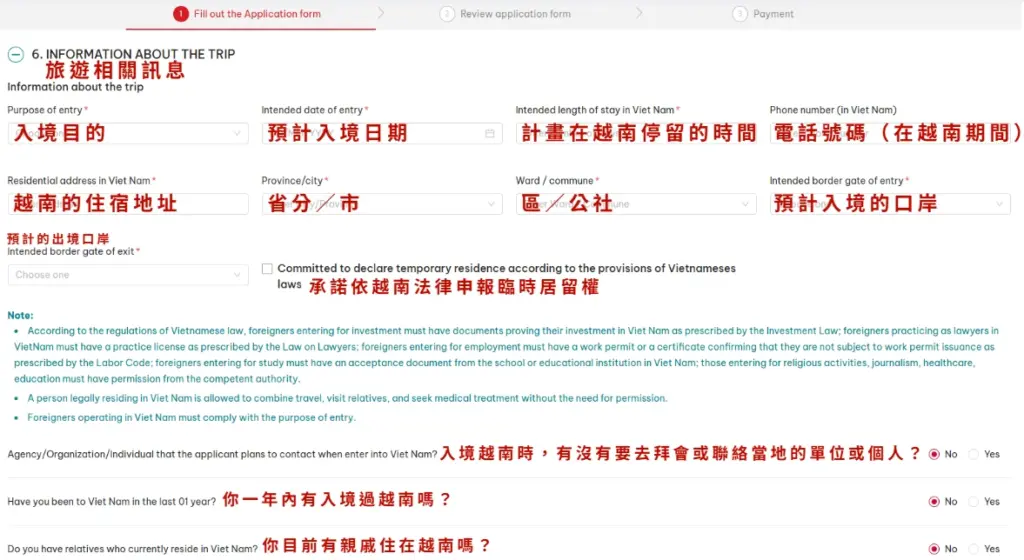Click the 'Note:' label text
This screenshot has height=560, width=1024.
click(20, 315)
